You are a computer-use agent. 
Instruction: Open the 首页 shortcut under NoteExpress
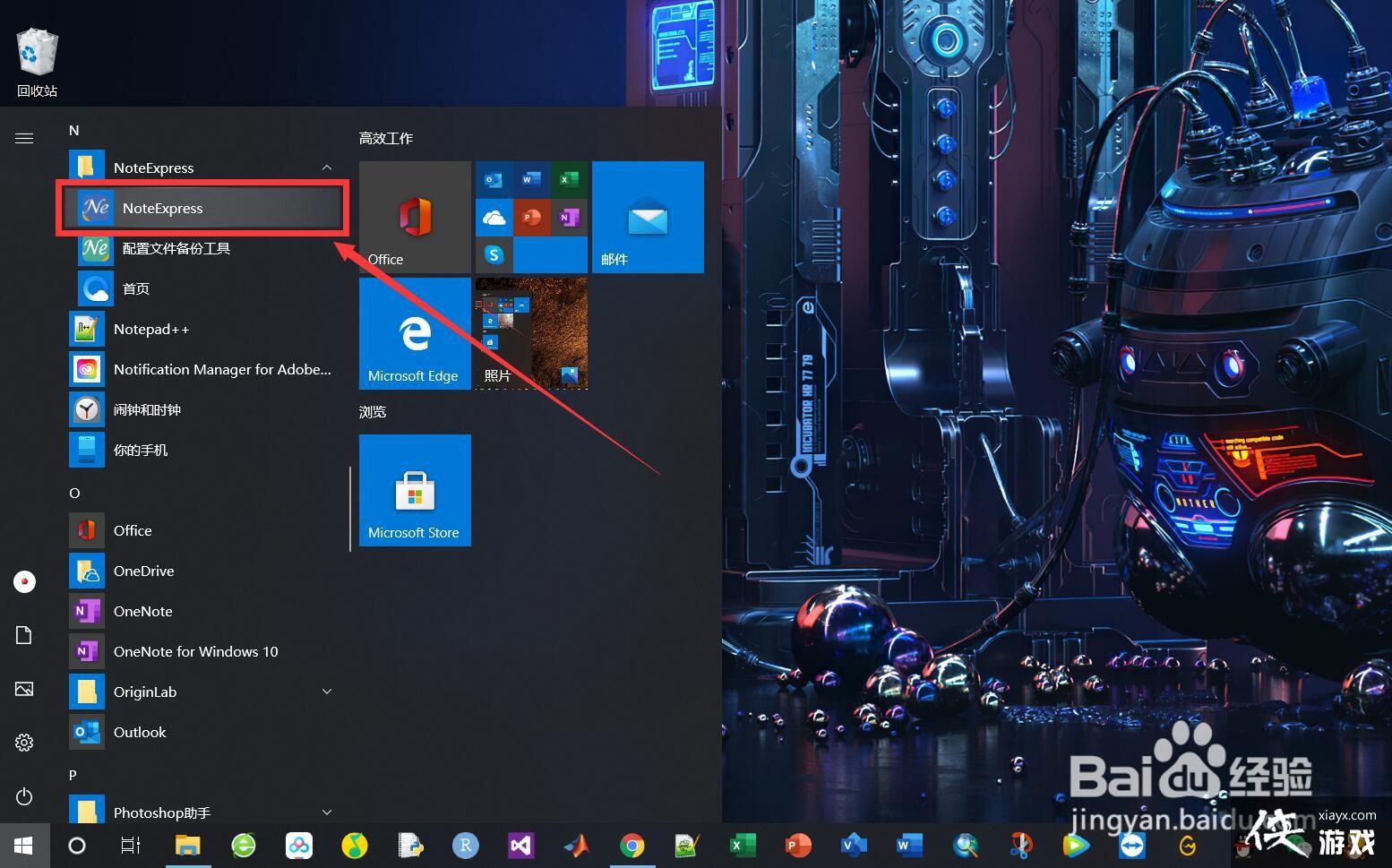[x=202, y=288]
